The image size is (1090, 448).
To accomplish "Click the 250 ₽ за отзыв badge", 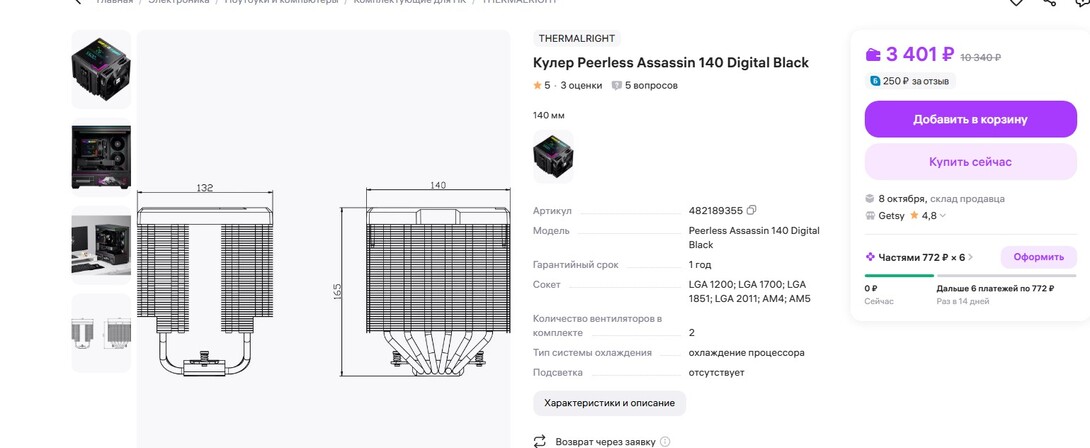I will 909,81.
